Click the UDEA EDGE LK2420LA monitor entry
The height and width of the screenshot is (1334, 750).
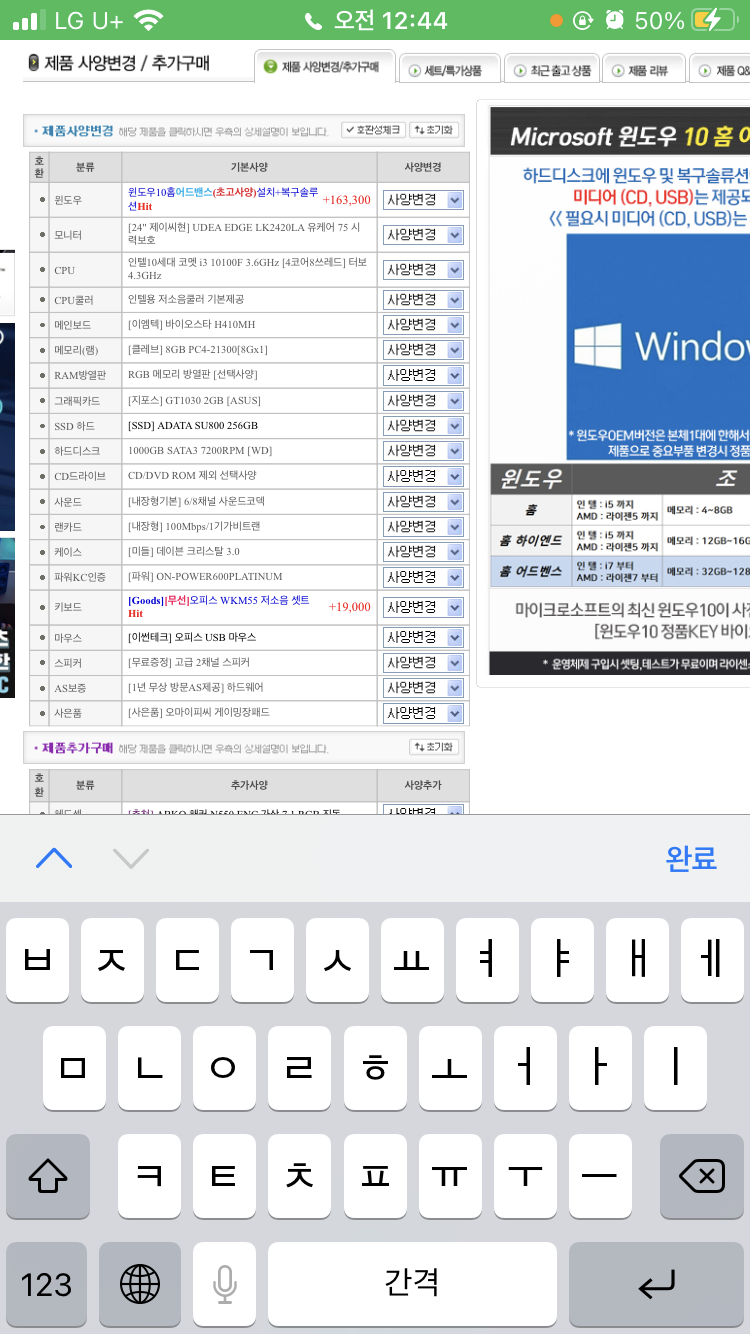click(245, 234)
